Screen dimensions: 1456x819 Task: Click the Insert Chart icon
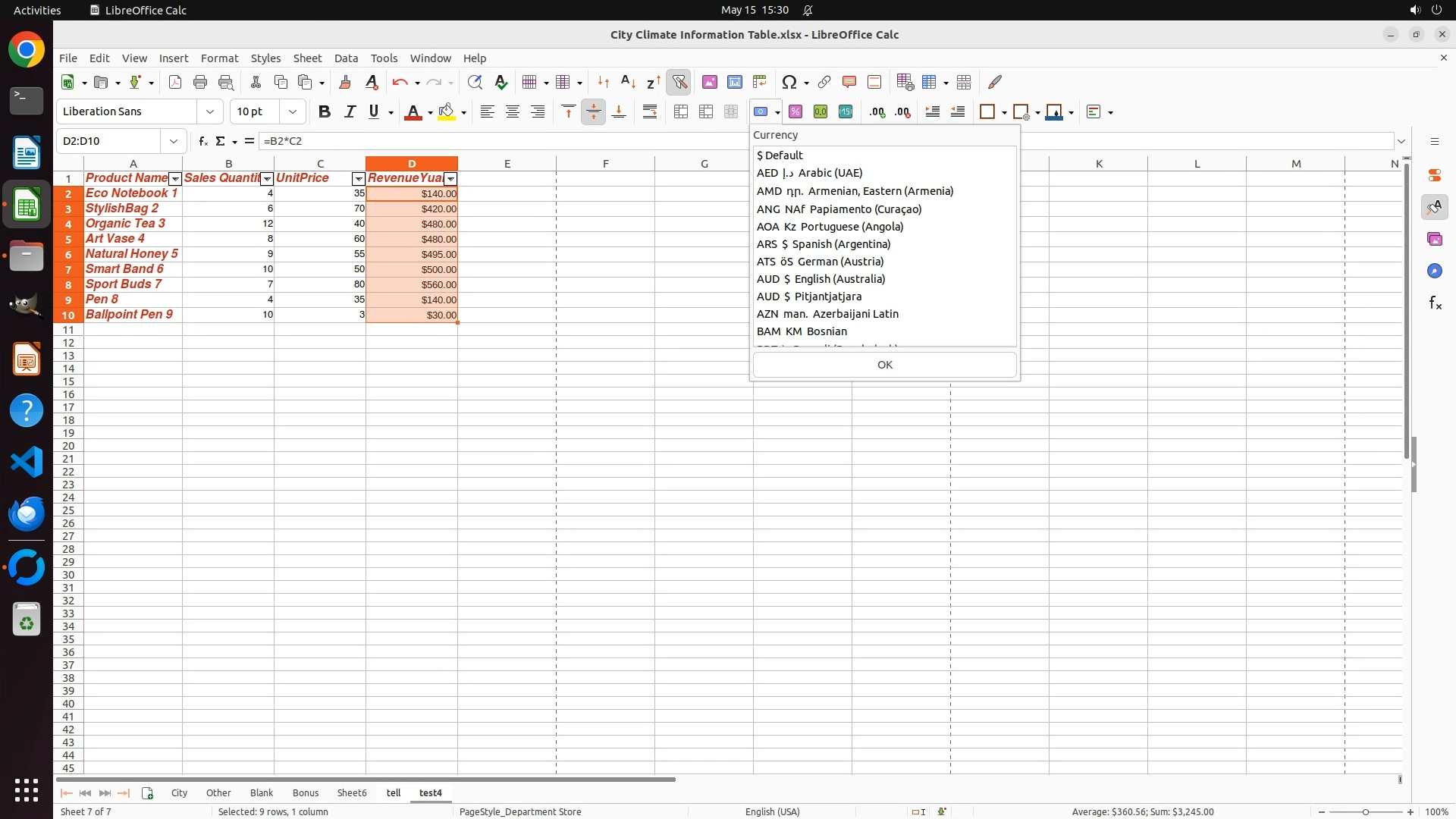coord(734,82)
